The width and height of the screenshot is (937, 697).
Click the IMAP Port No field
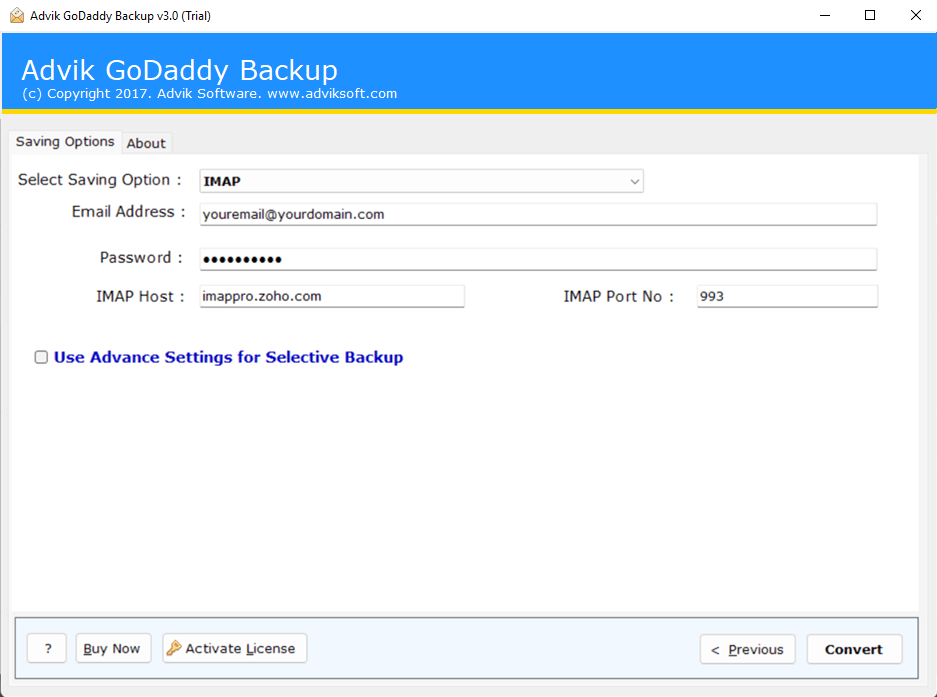[787, 296]
